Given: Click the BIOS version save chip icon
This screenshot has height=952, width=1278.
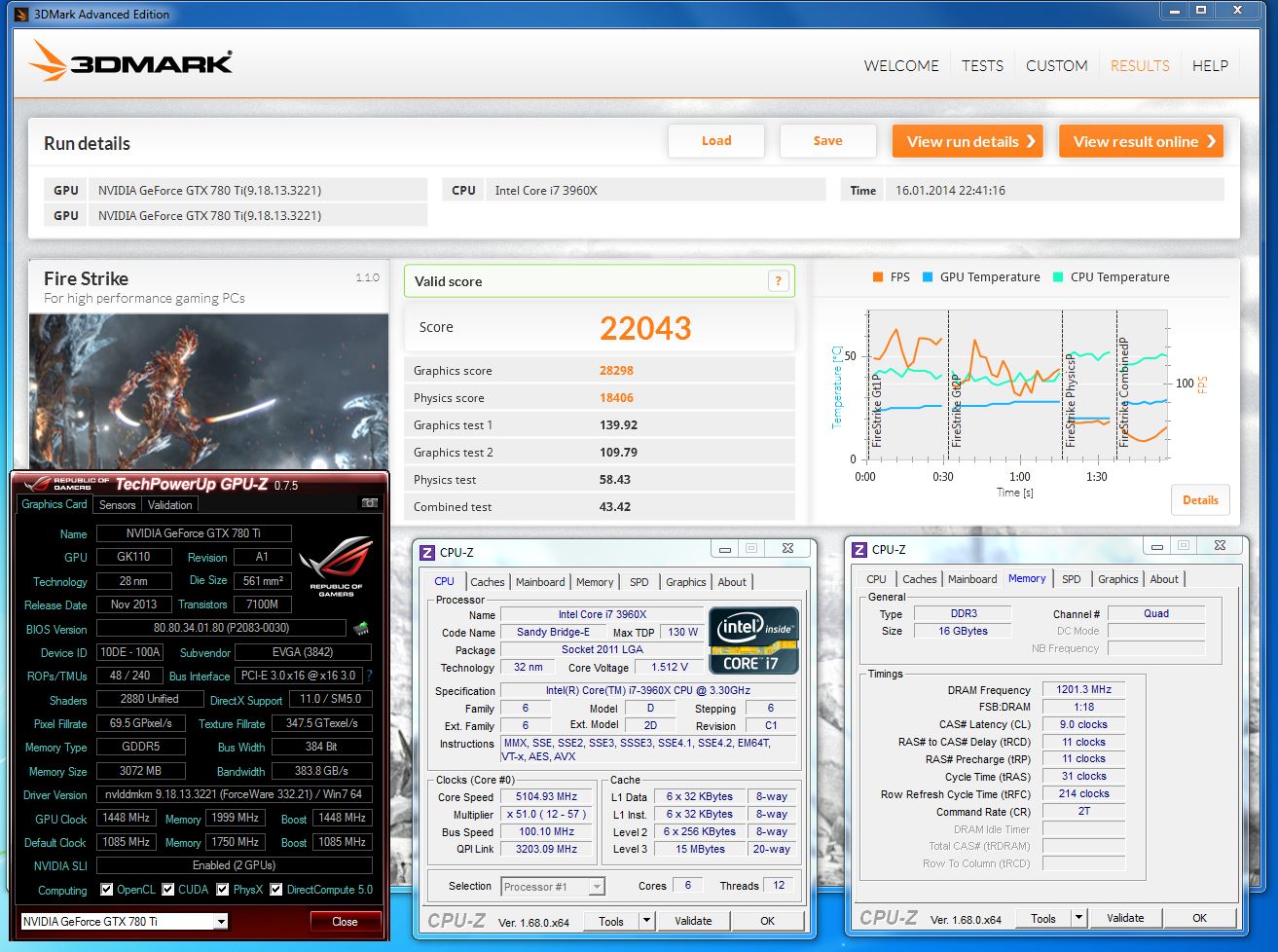Looking at the screenshot, I should pyautogui.click(x=360, y=629).
